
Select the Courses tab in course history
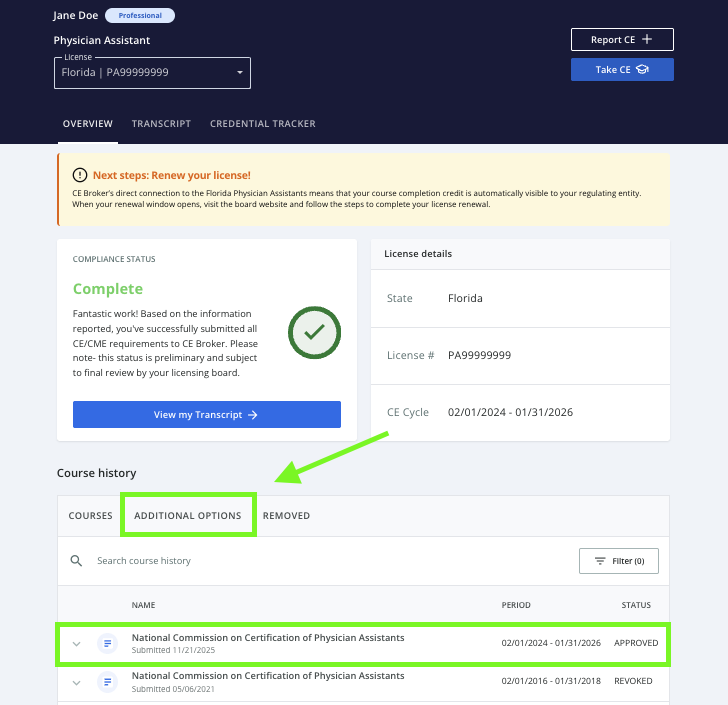[90, 516]
